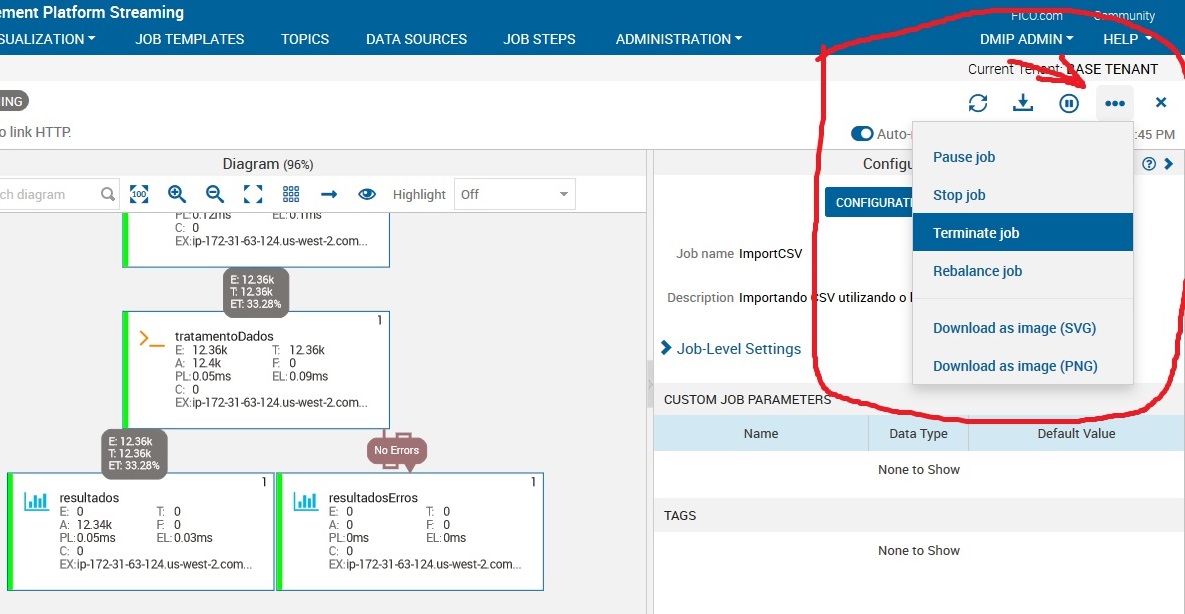Click the Refresh job icon
1185x614 pixels.
pyautogui.click(x=978, y=102)
